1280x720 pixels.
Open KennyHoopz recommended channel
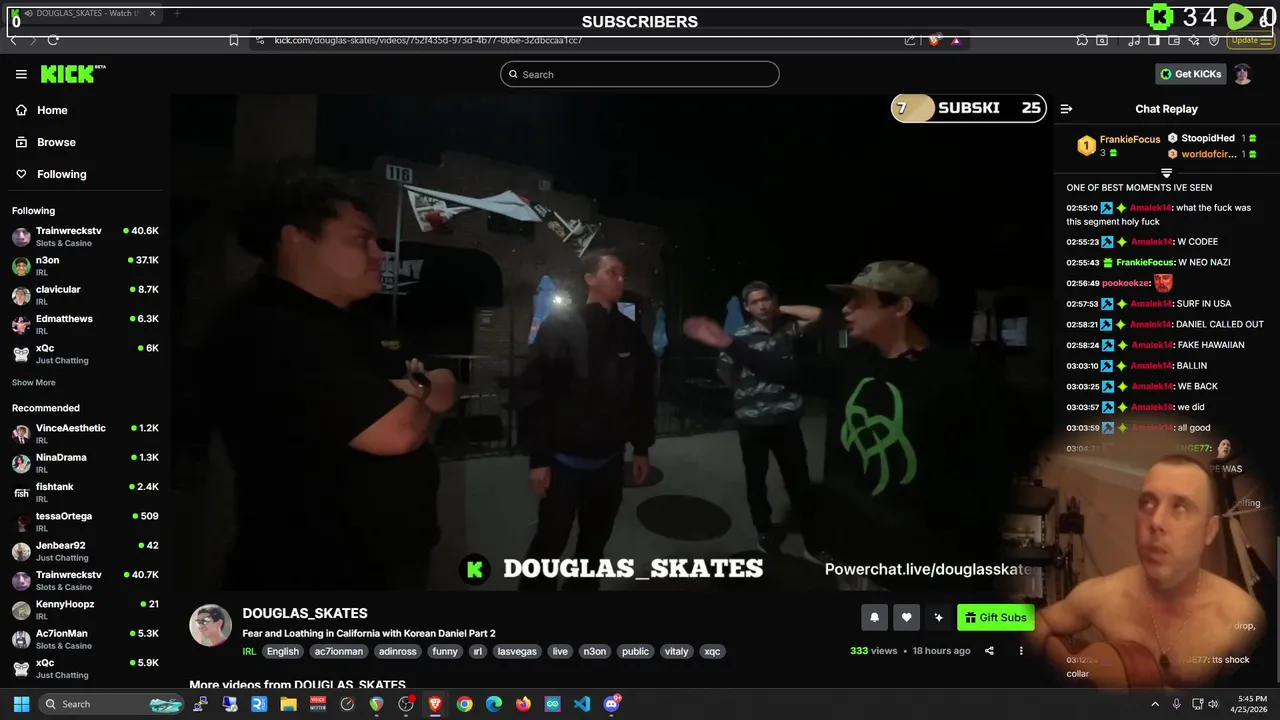85,609
